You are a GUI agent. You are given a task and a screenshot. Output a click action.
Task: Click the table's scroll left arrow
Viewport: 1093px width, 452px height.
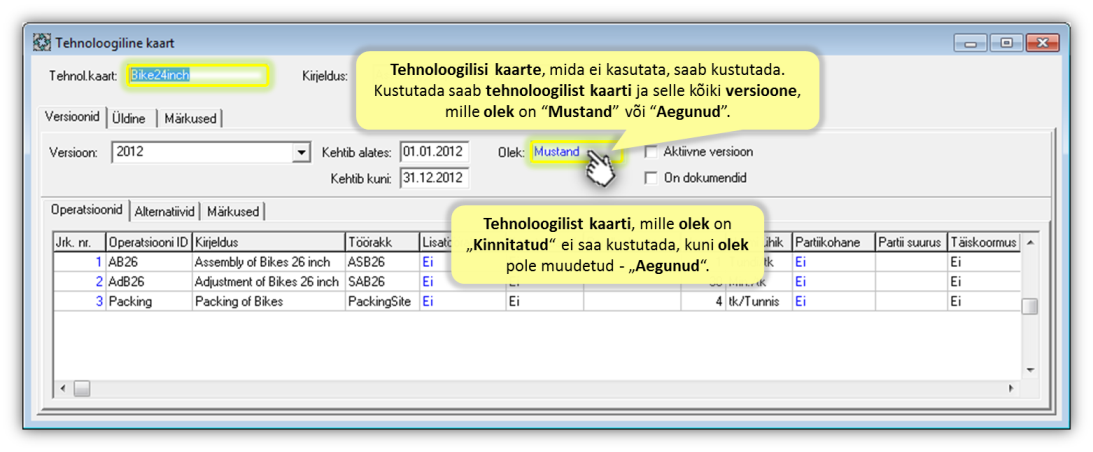tap(61, 388)
